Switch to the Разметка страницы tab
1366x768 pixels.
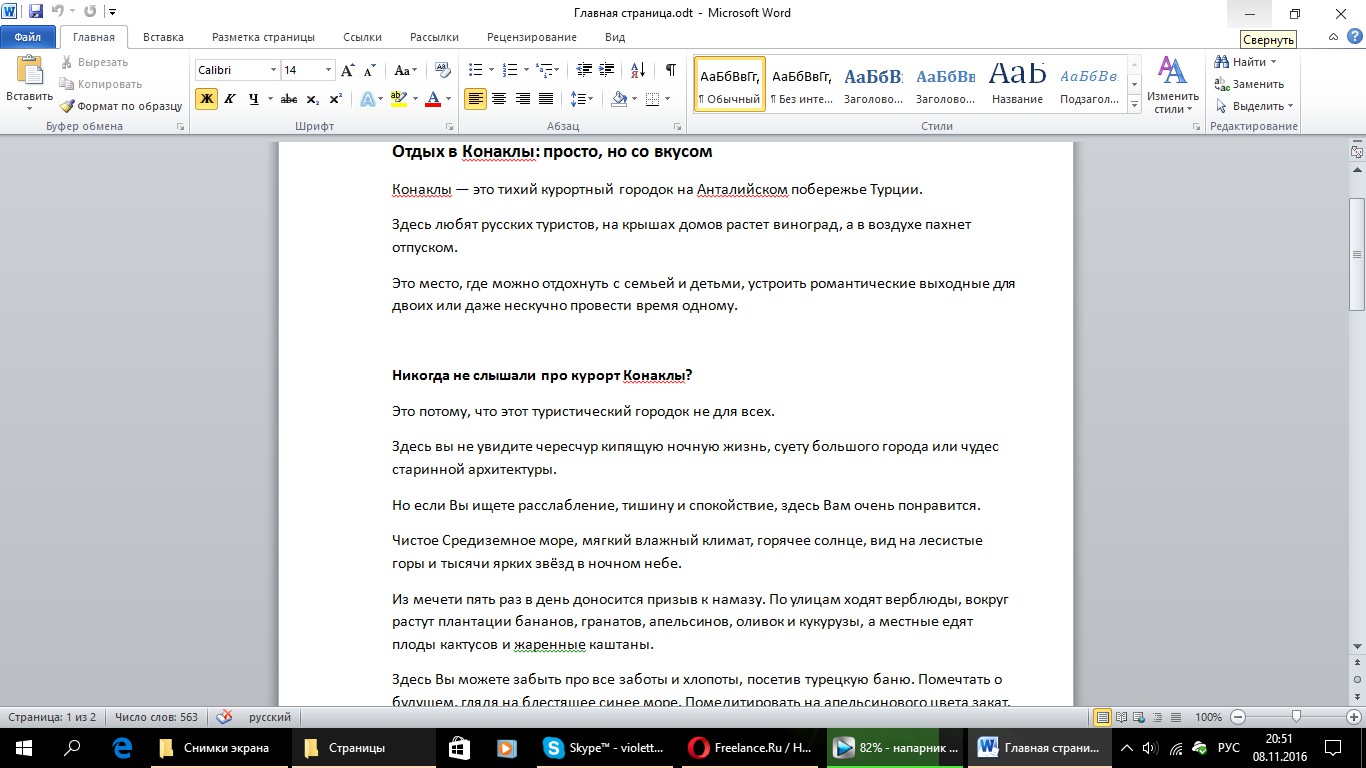(x=263, y=37)
